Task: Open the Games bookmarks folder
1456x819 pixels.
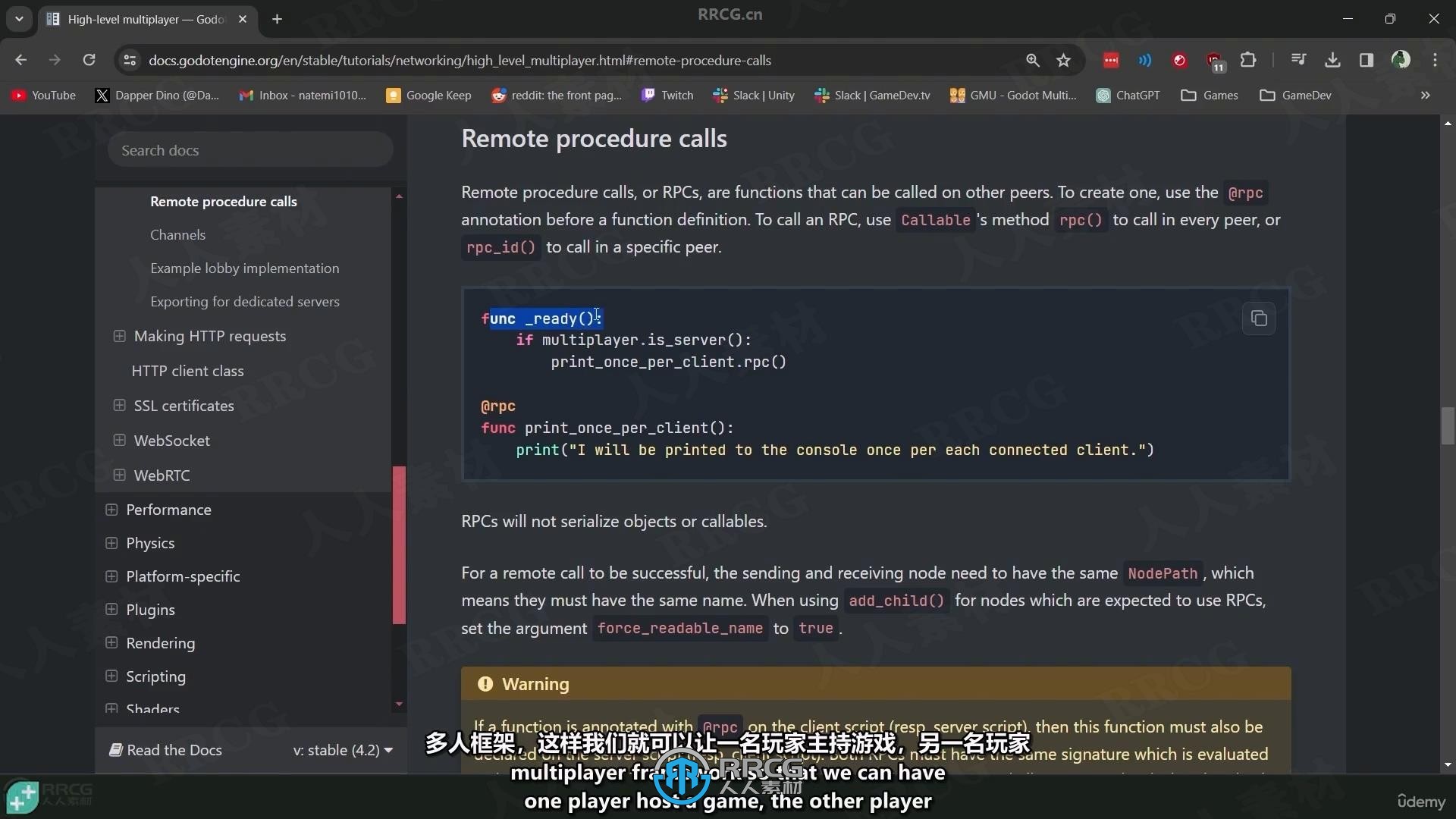Action: 1210,95
